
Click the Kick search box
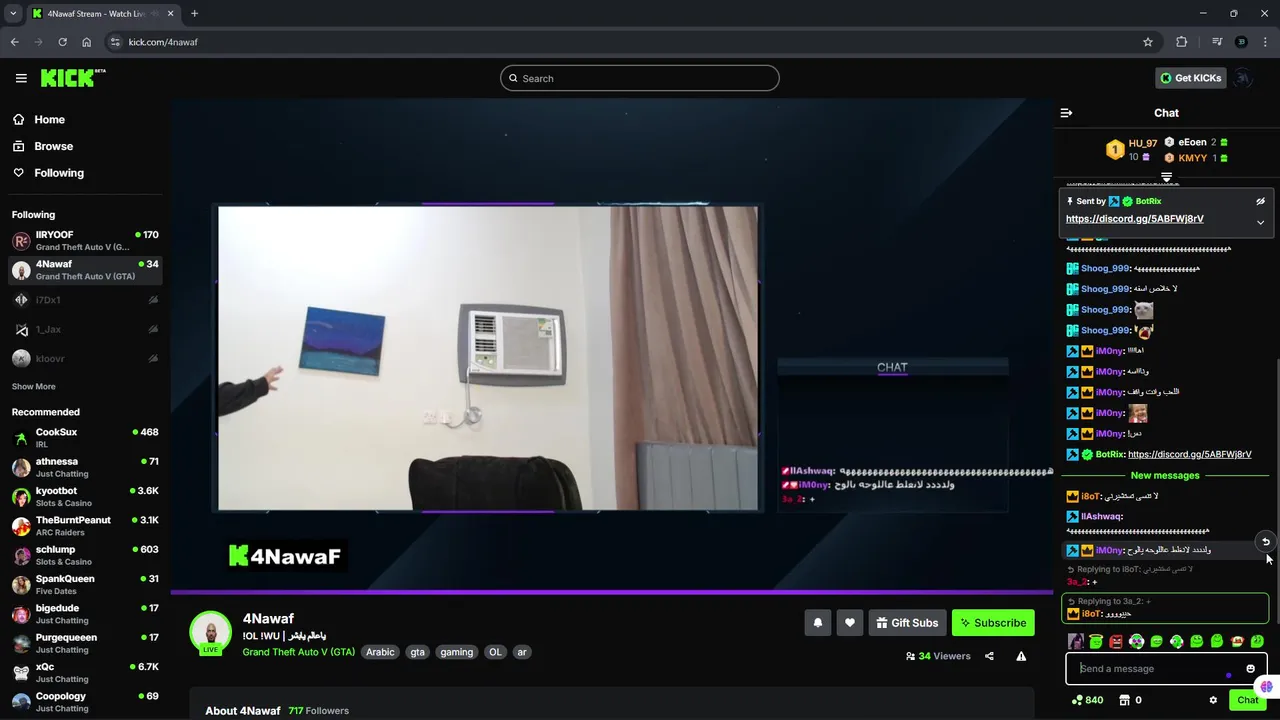[640, 78]
